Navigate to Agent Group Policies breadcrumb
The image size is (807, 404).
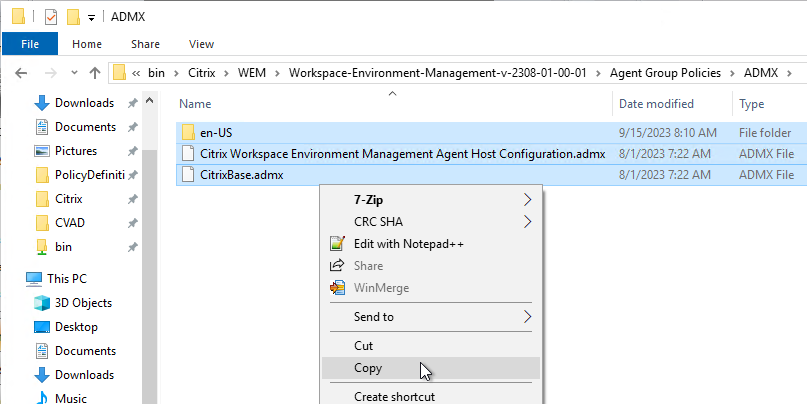(x=665, y=73)
